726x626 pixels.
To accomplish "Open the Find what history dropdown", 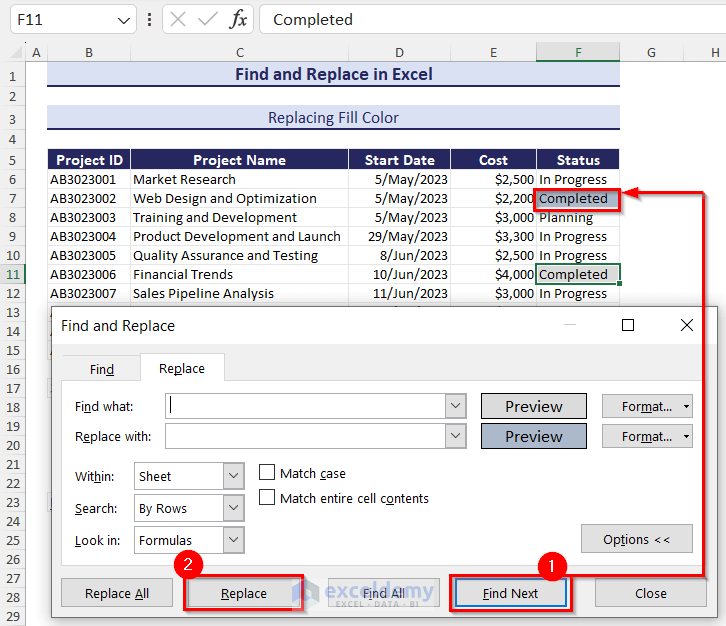I will (456, 406).
